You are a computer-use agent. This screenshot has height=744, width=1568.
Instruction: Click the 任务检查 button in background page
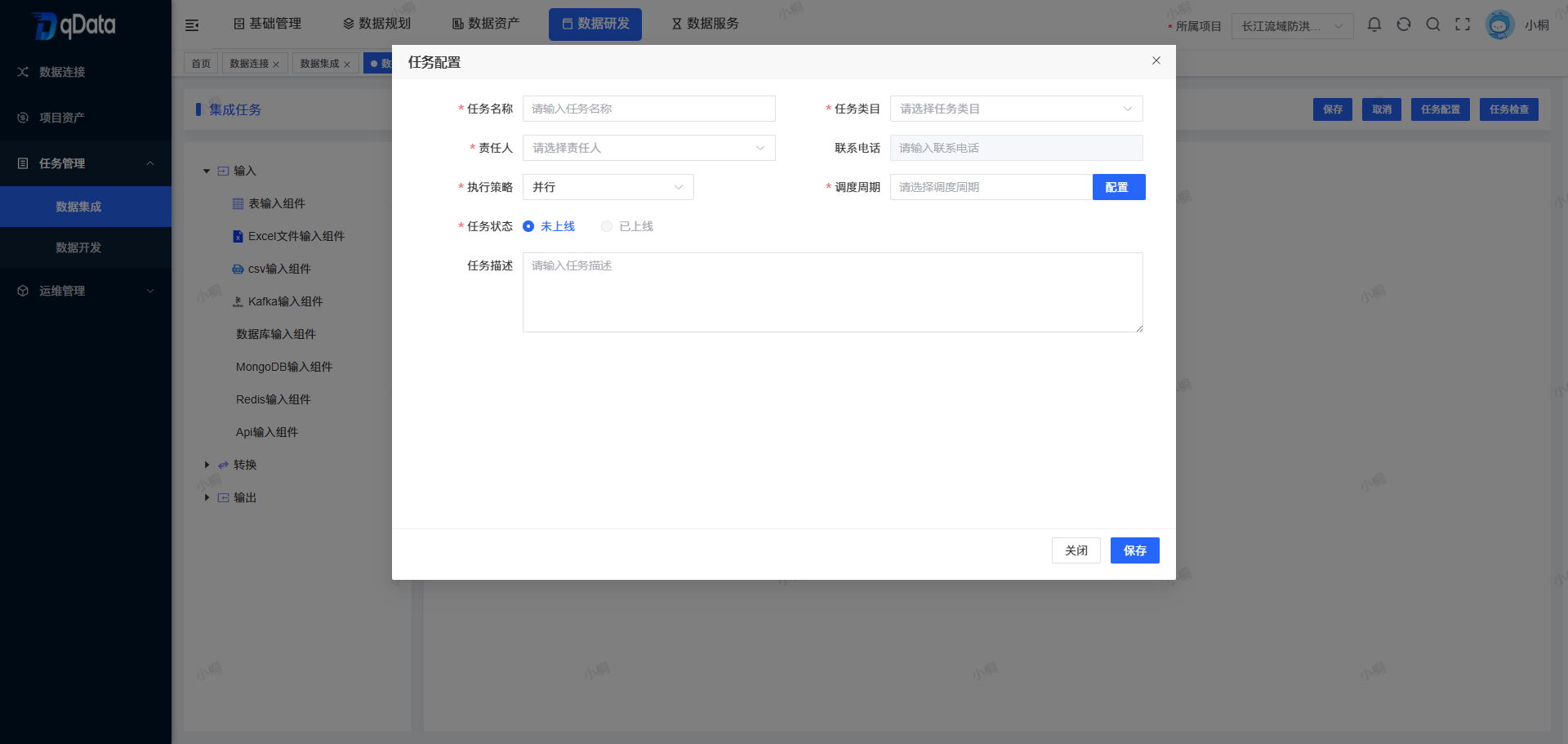(1509, 109)
